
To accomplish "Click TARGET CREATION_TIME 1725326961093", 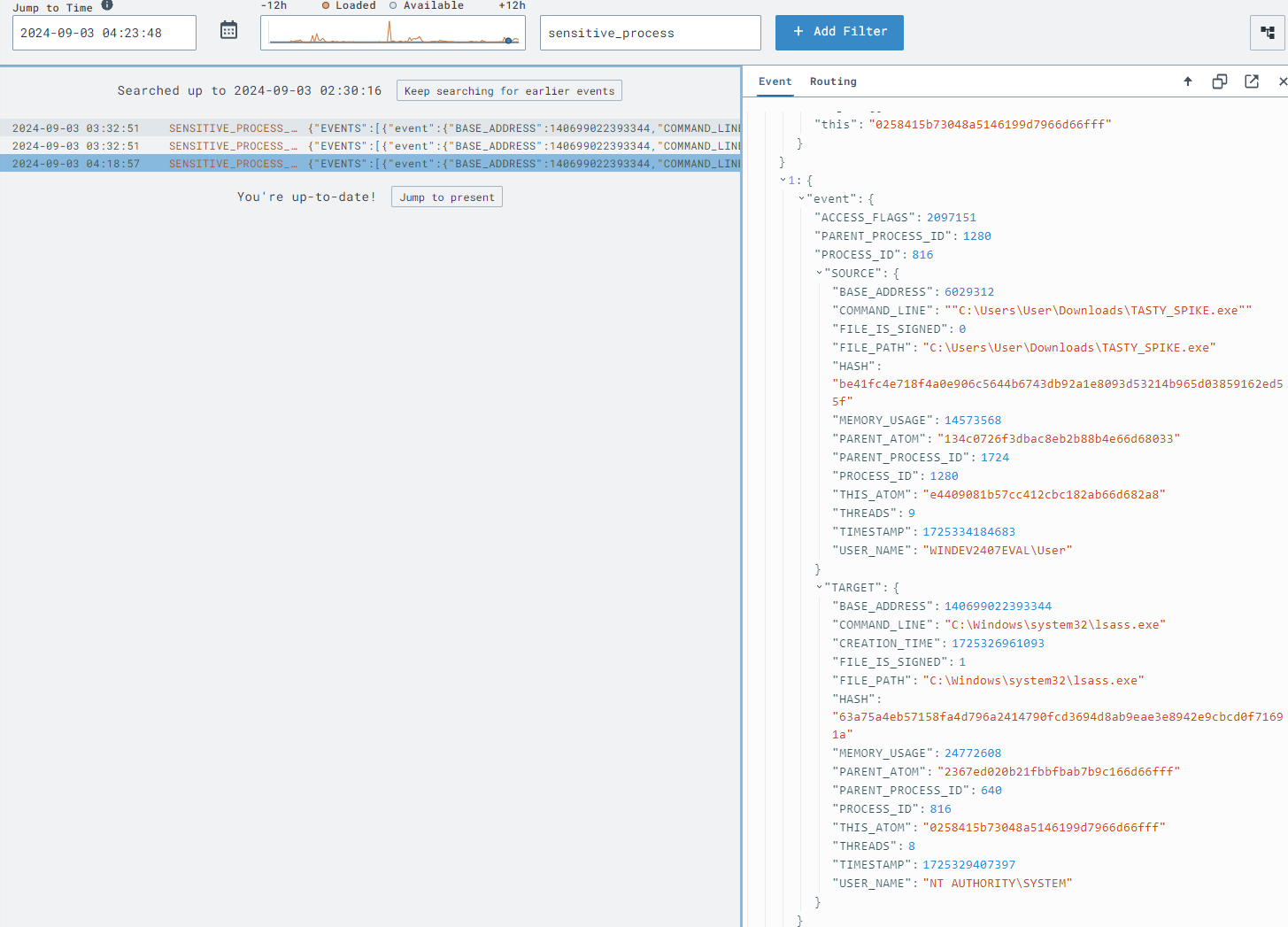I will [998, 644].
